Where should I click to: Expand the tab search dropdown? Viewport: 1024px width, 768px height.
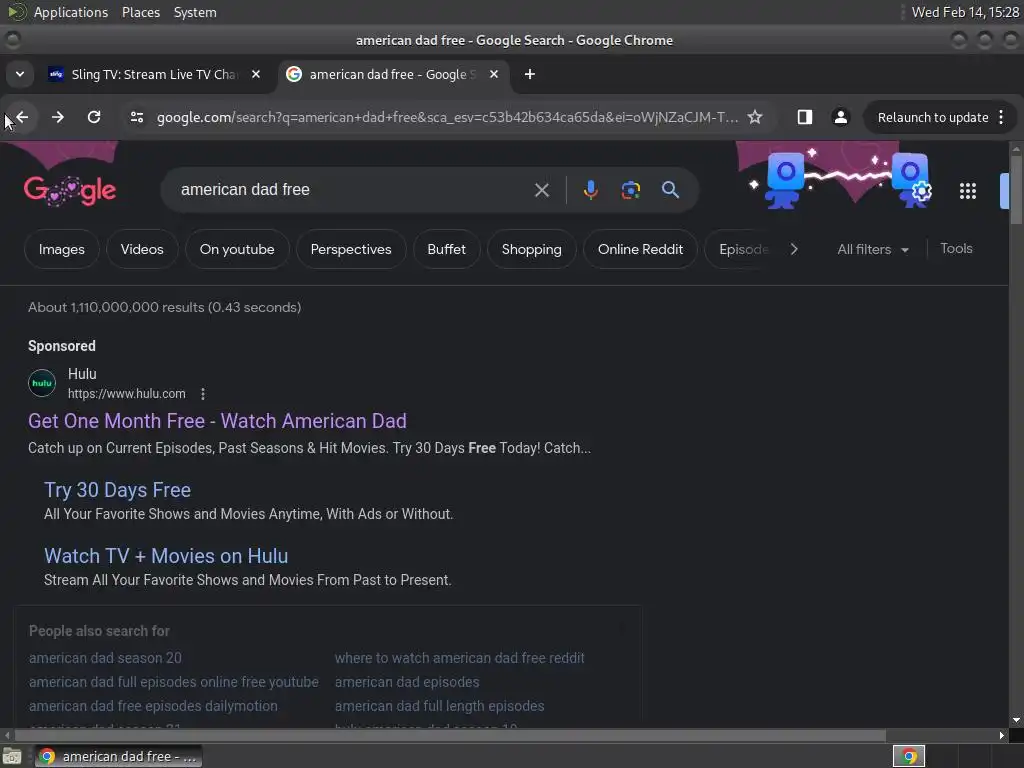[x=20, y=74]
